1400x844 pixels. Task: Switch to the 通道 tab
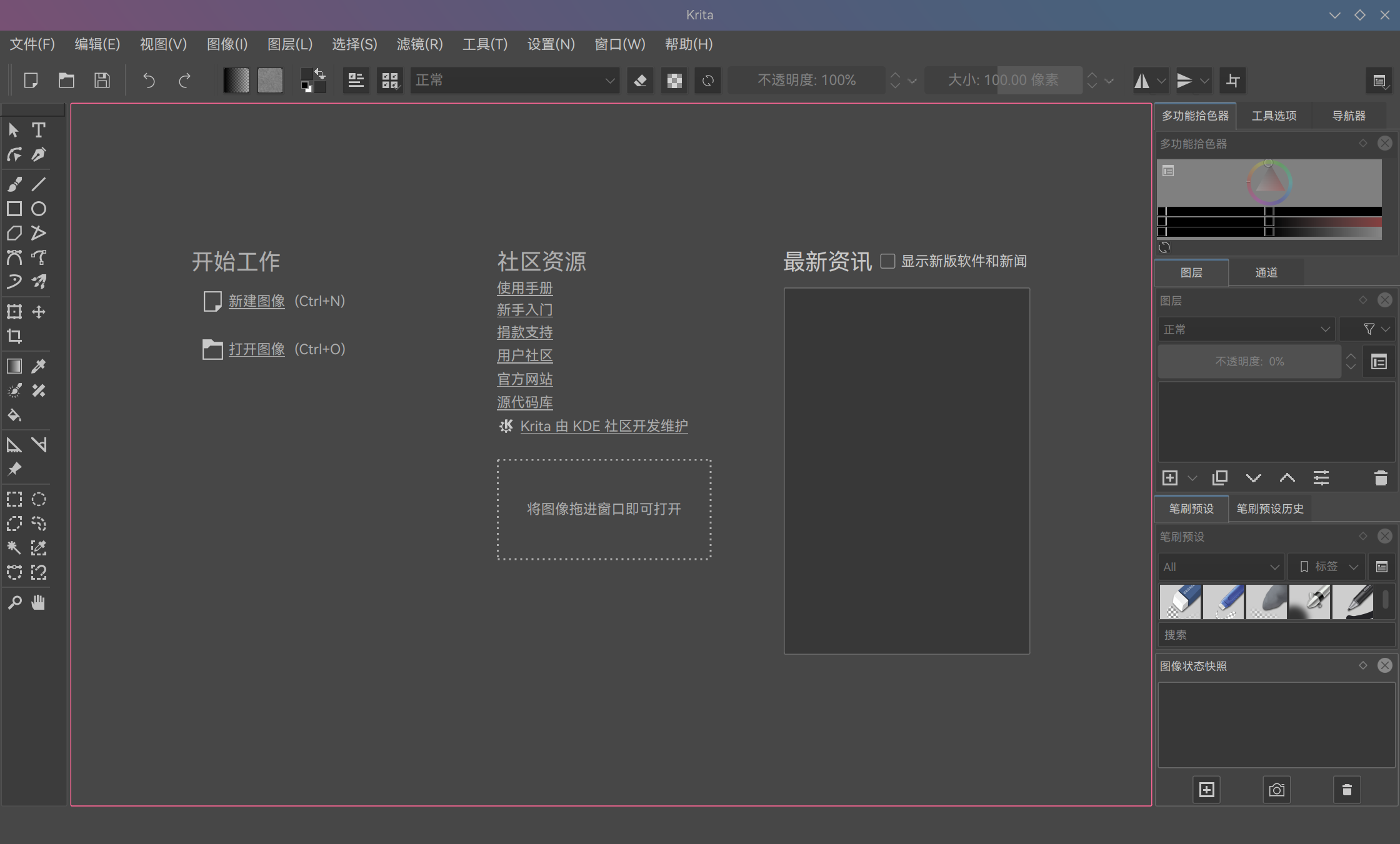click(1266, 272)
